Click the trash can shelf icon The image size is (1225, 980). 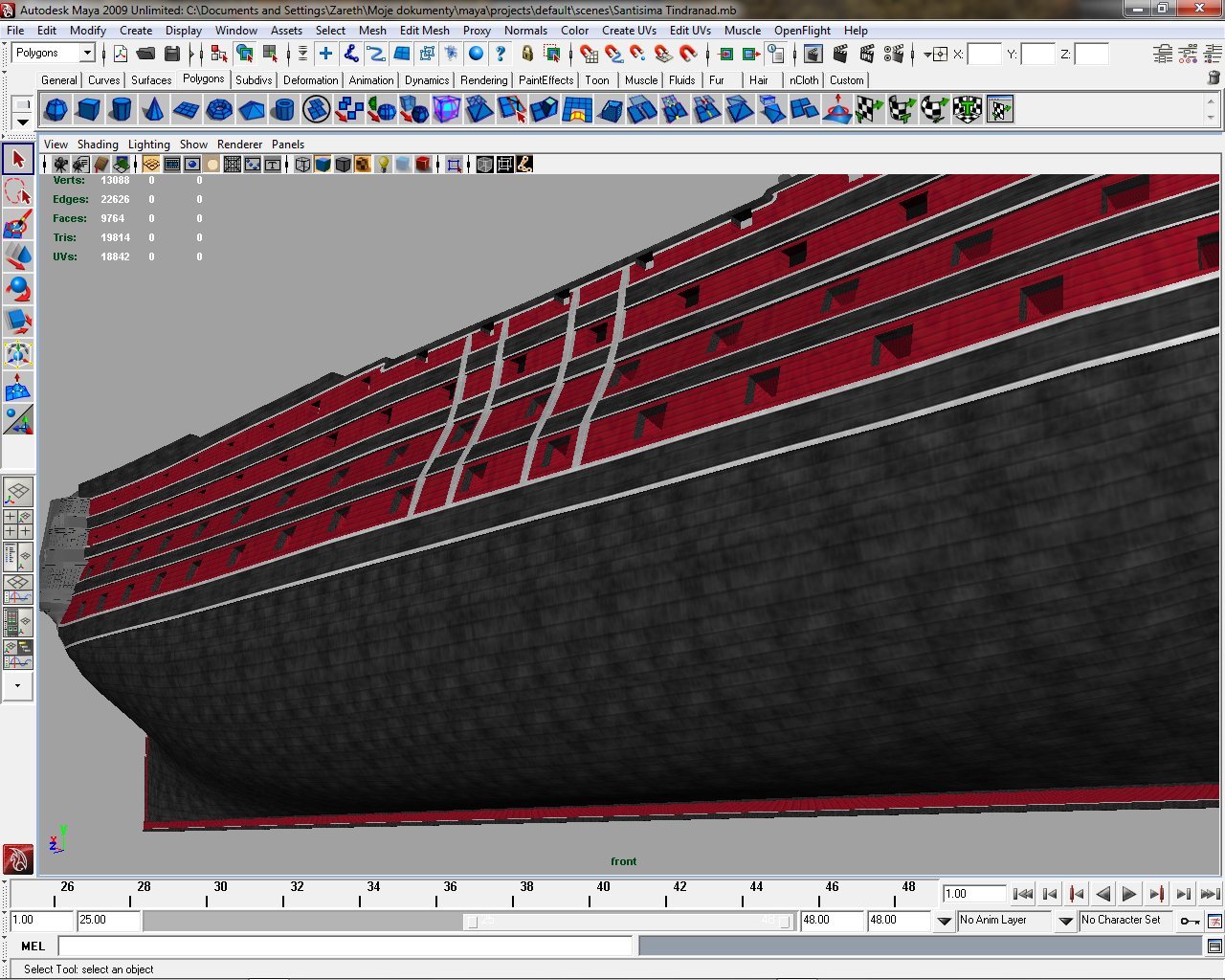pos(1214,78)
